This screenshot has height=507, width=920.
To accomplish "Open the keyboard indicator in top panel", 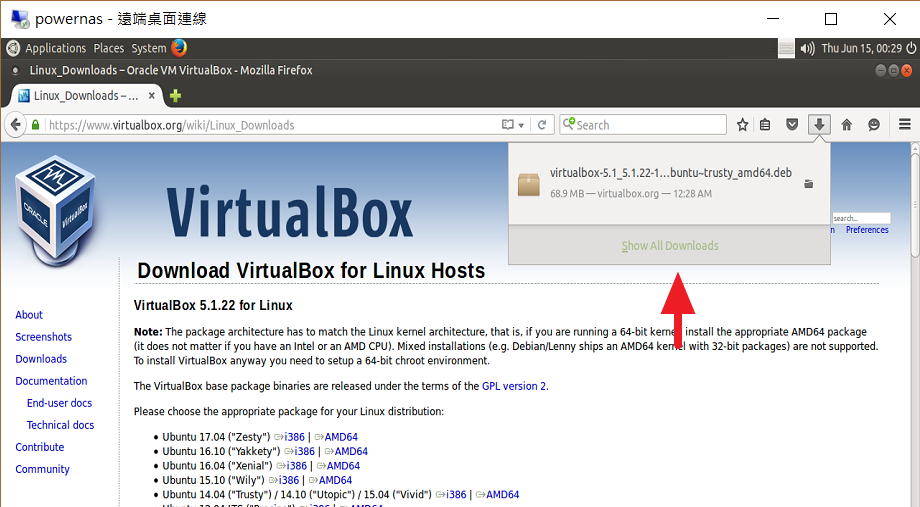I will (x=786, y=48).
